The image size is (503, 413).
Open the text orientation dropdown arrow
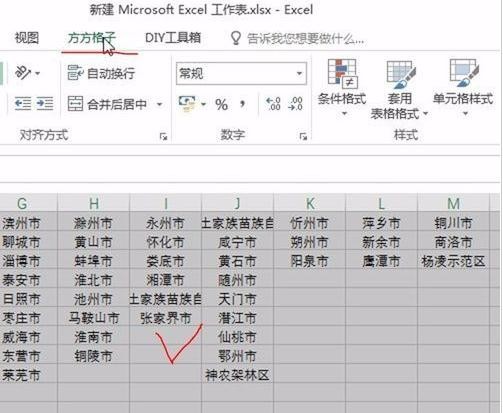coord(38,73)
